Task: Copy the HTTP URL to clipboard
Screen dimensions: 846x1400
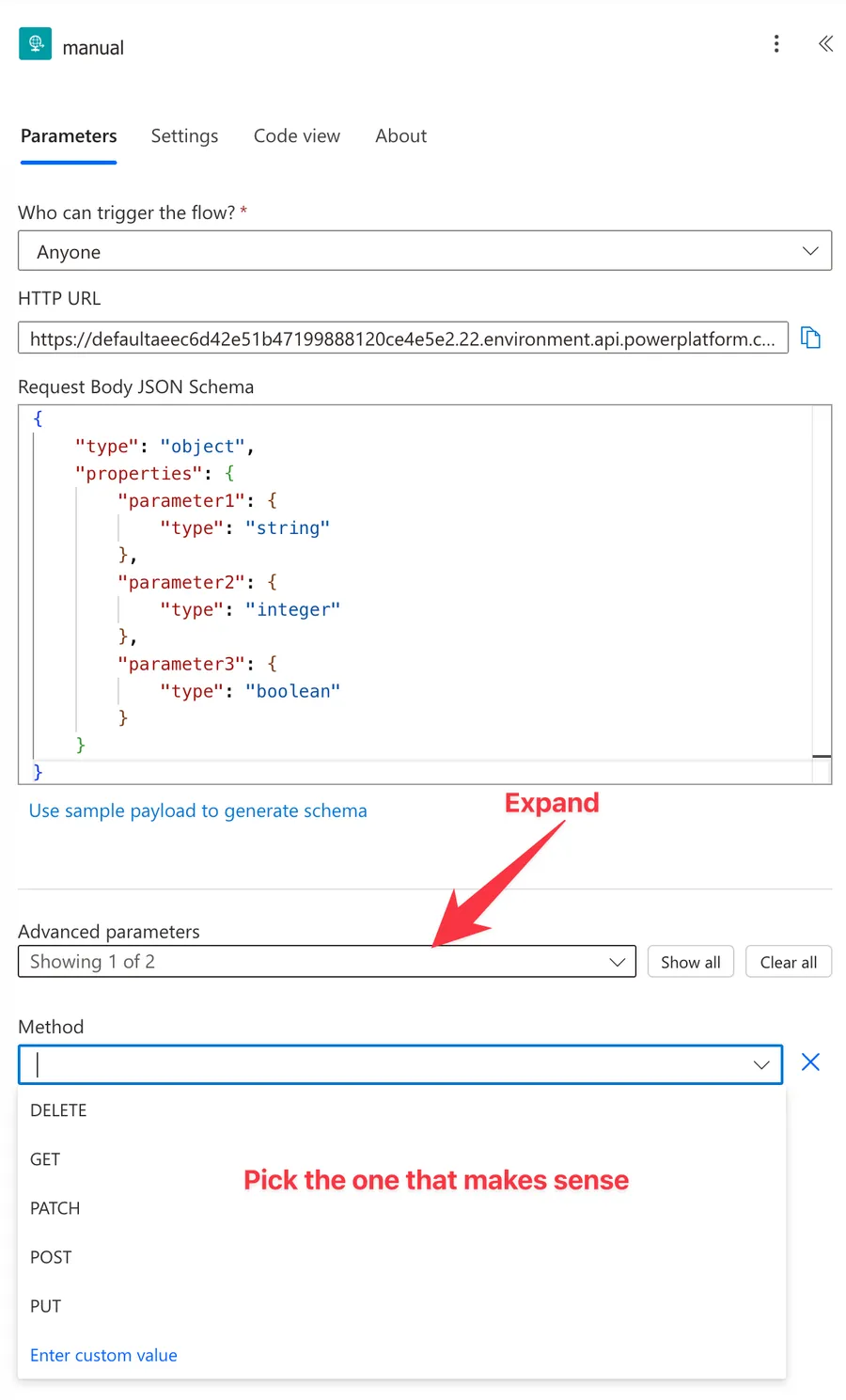Action: click(x=810, y=338)
